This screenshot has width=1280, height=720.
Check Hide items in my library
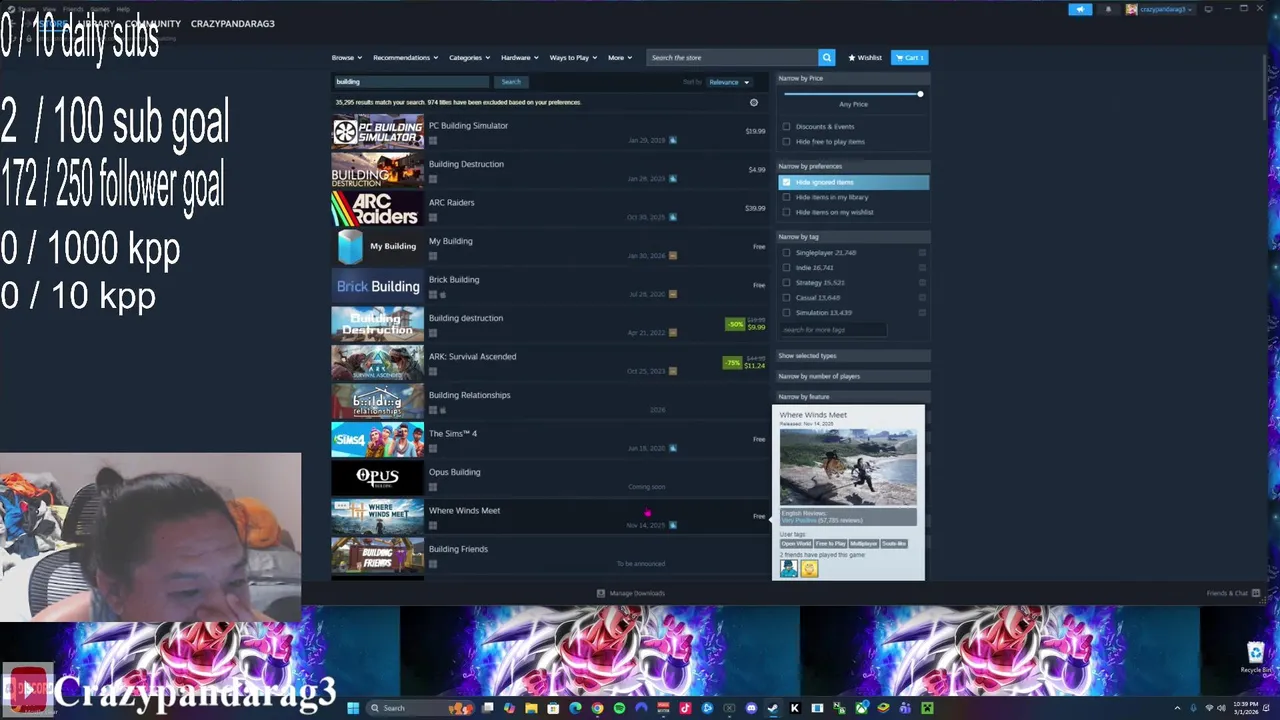coord(786,197)
